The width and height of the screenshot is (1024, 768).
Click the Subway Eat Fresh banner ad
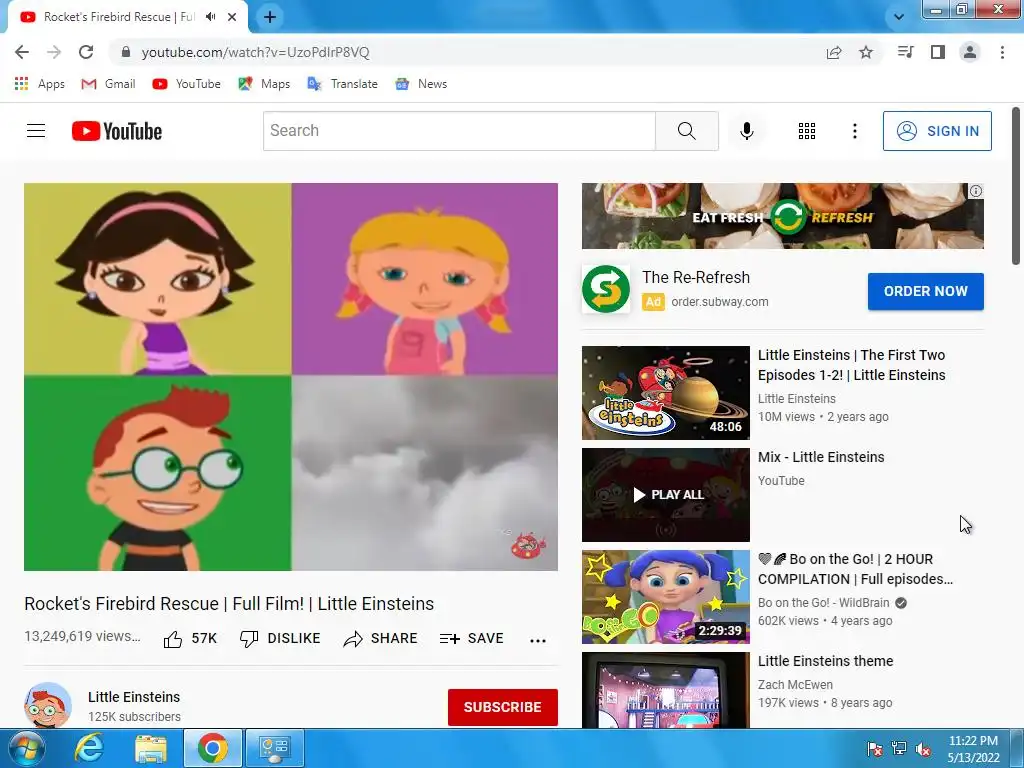tap(782, 216)
